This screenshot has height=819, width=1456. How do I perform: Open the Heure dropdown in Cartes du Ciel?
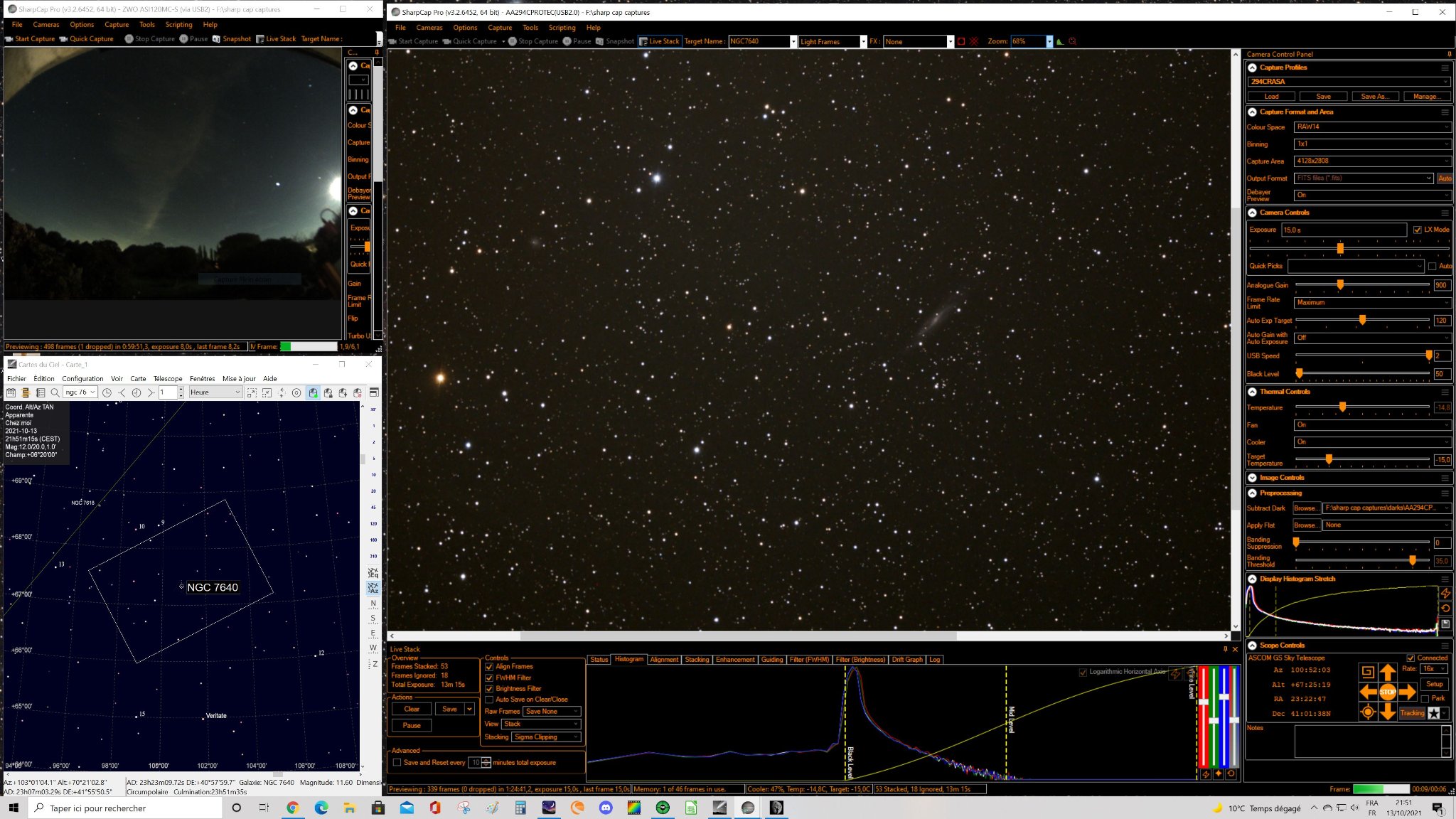pos(215,392)
